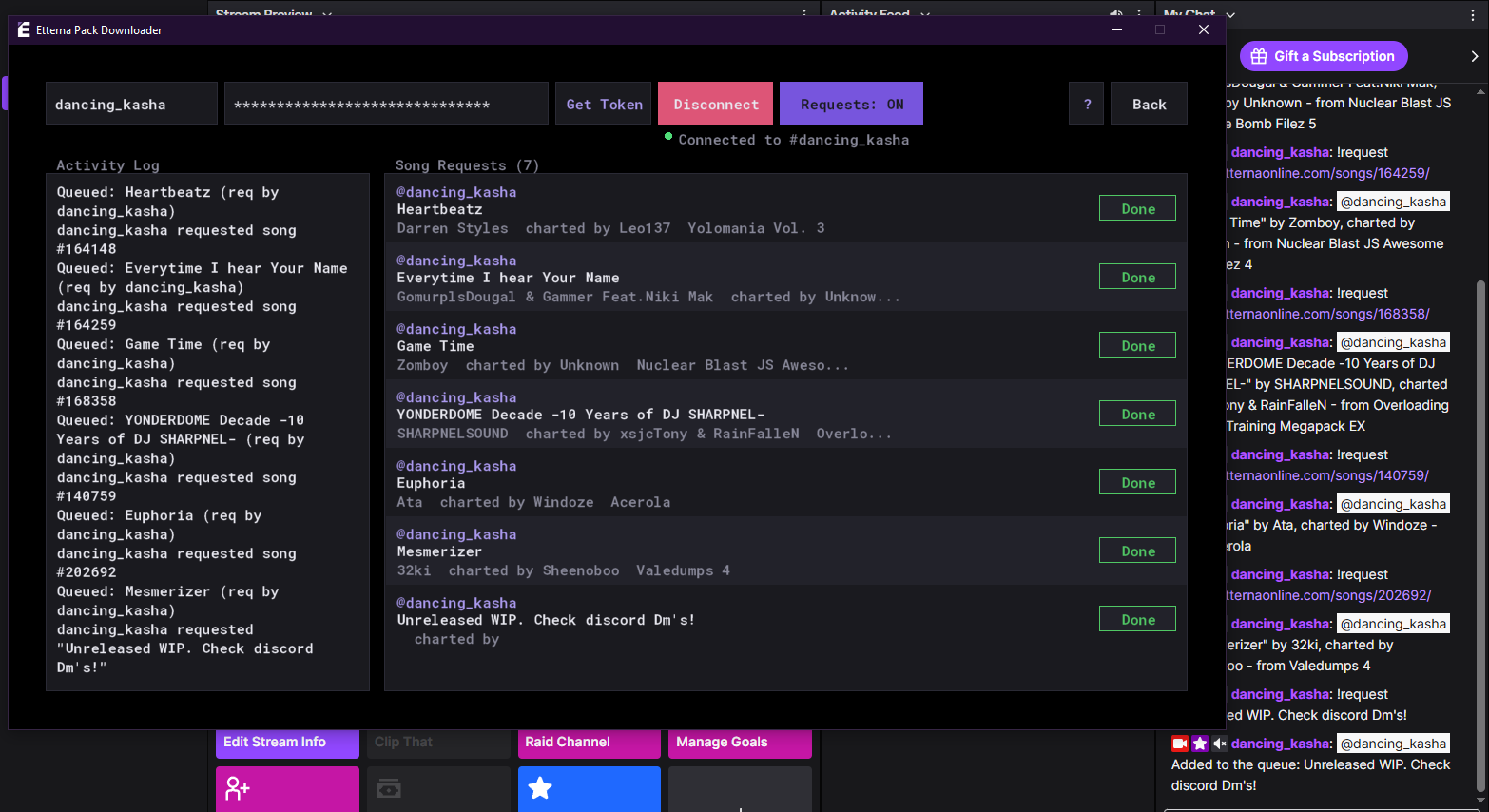Viewport: 1489px width, 812px height.
Task: Expand the Stream Preview dropdown chevron
Action: (x=327, y=14)
